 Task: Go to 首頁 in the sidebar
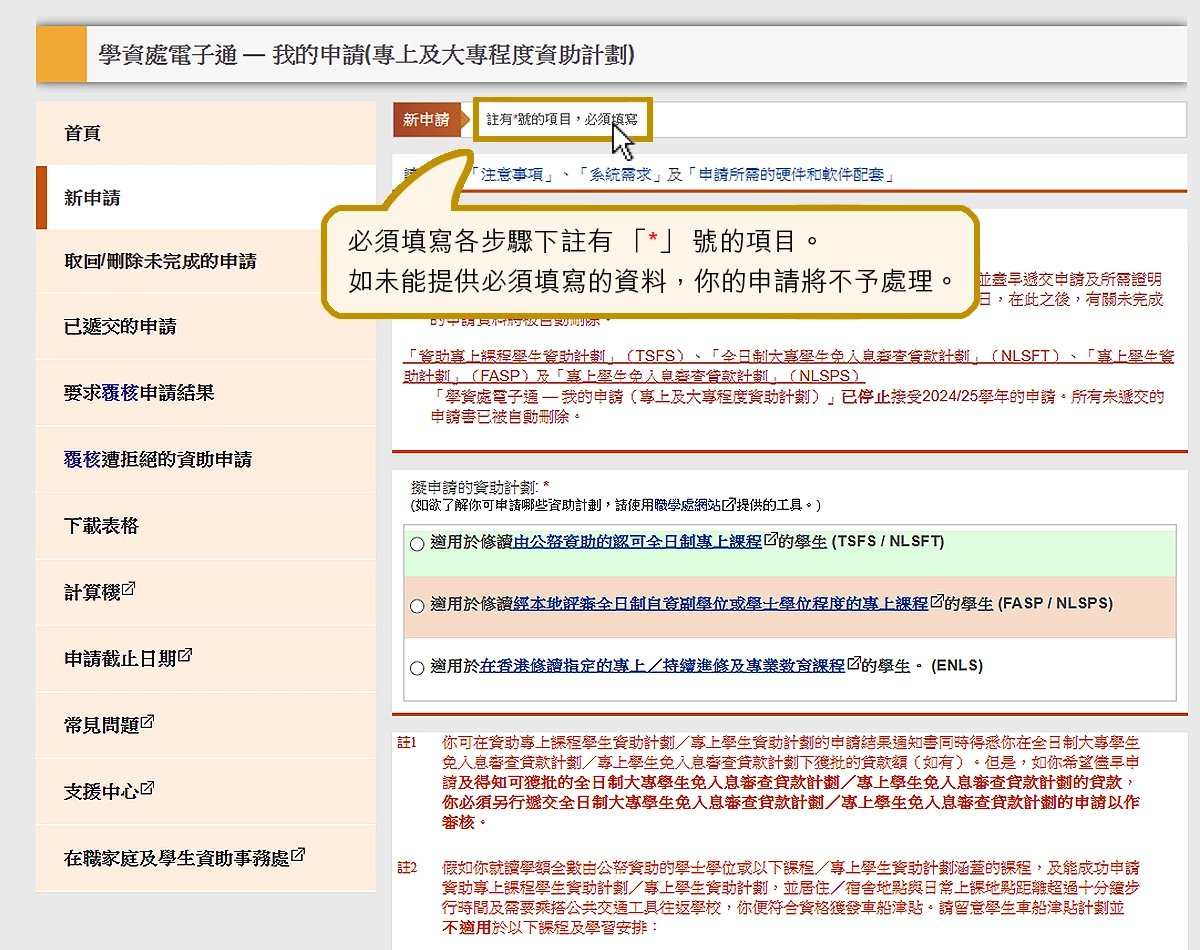coord(206,133)
